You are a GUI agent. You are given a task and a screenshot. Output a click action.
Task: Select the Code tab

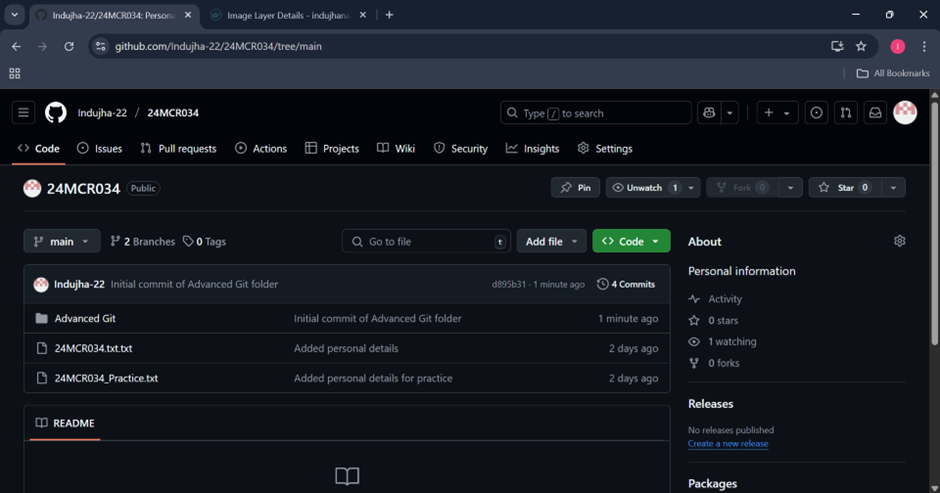38,149
